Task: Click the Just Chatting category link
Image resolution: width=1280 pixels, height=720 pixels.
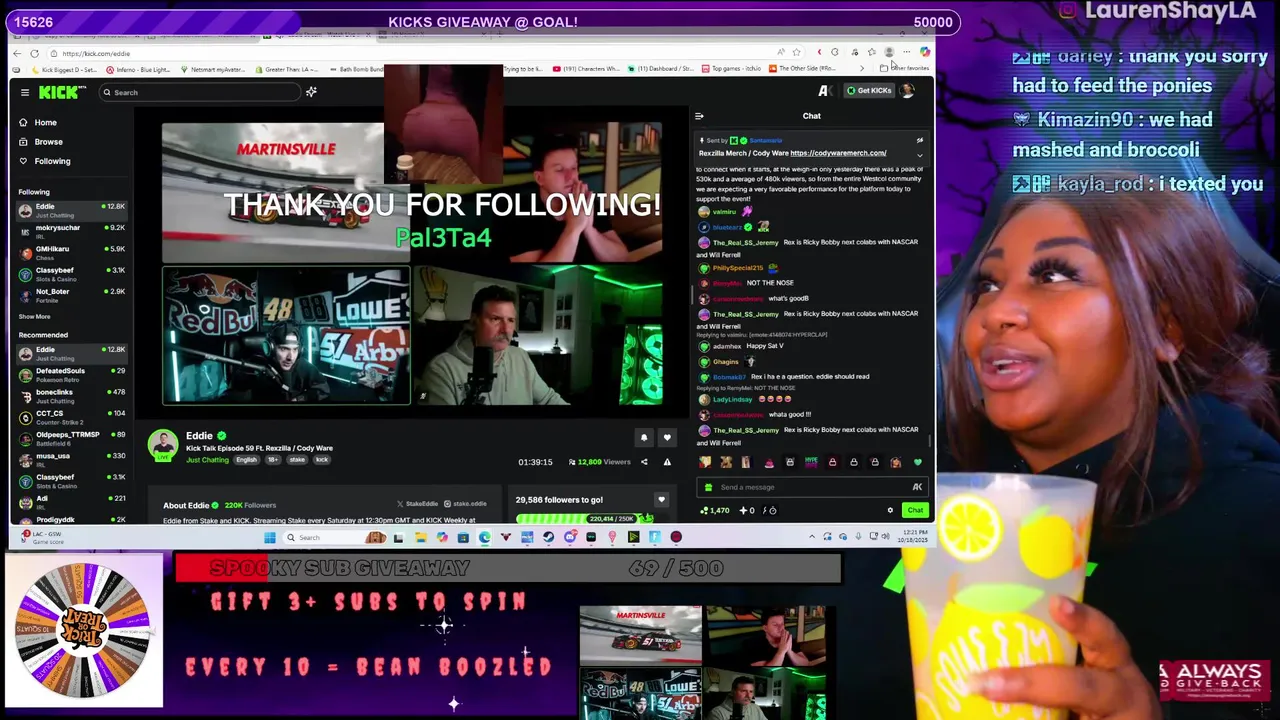Action: (x=207, y=460)
